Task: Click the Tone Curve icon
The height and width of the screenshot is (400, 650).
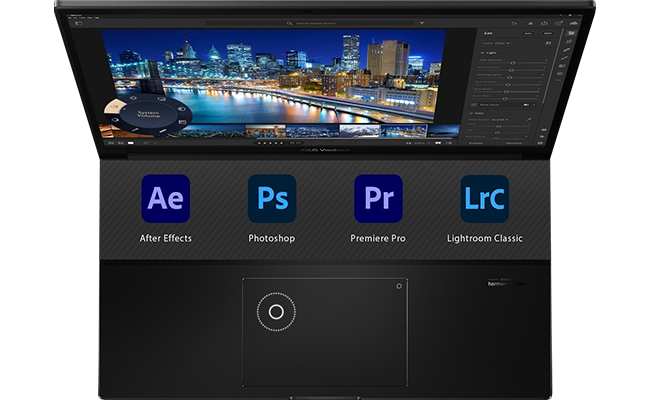Action: [473, 104]
